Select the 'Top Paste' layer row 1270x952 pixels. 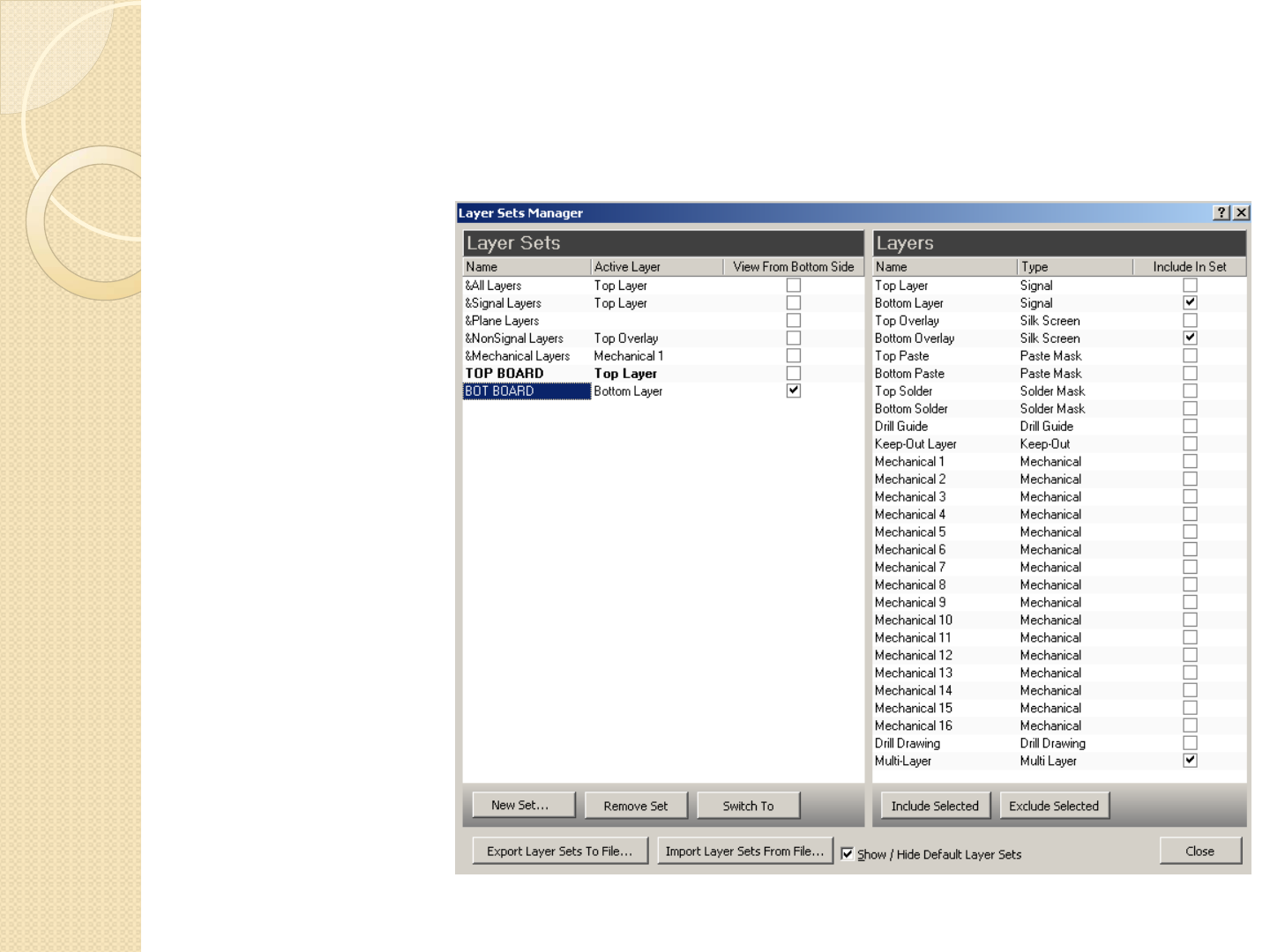[x=902, y=356]
